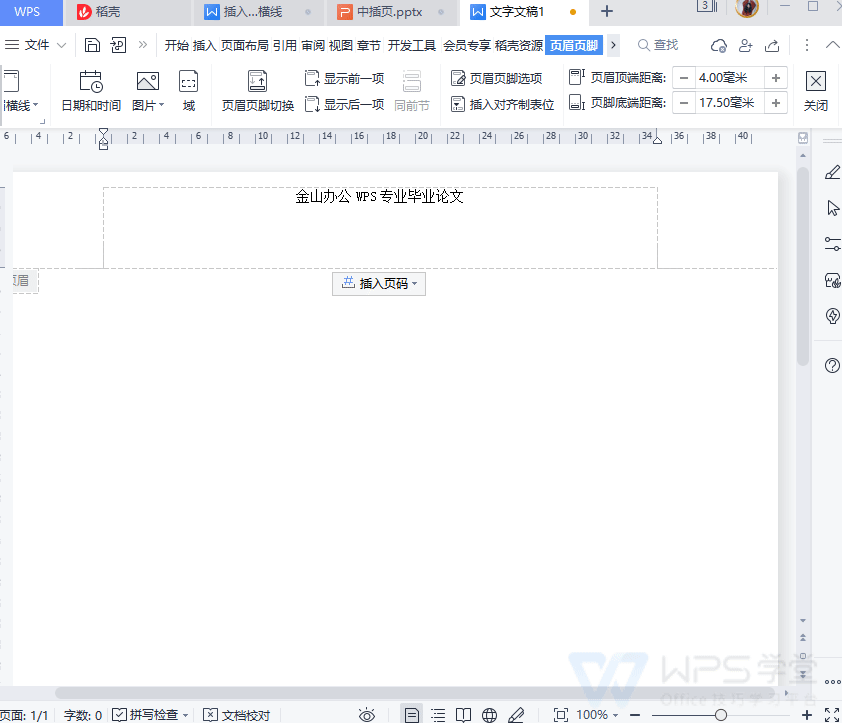This screenshot has width=842, height=723.
Task: Click 插入对齐制表位
Action: coord(502,104)
